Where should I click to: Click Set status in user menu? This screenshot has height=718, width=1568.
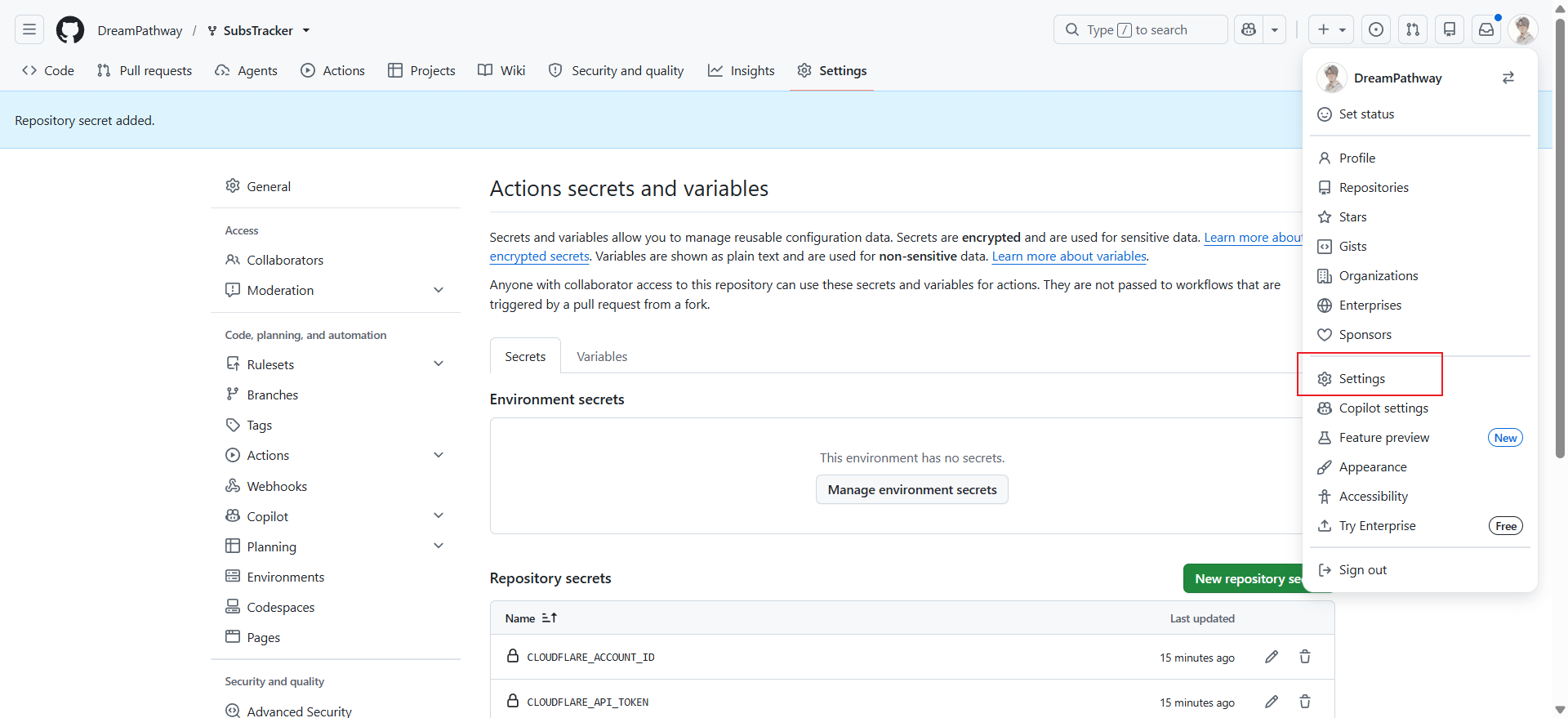coord(1420,114)
